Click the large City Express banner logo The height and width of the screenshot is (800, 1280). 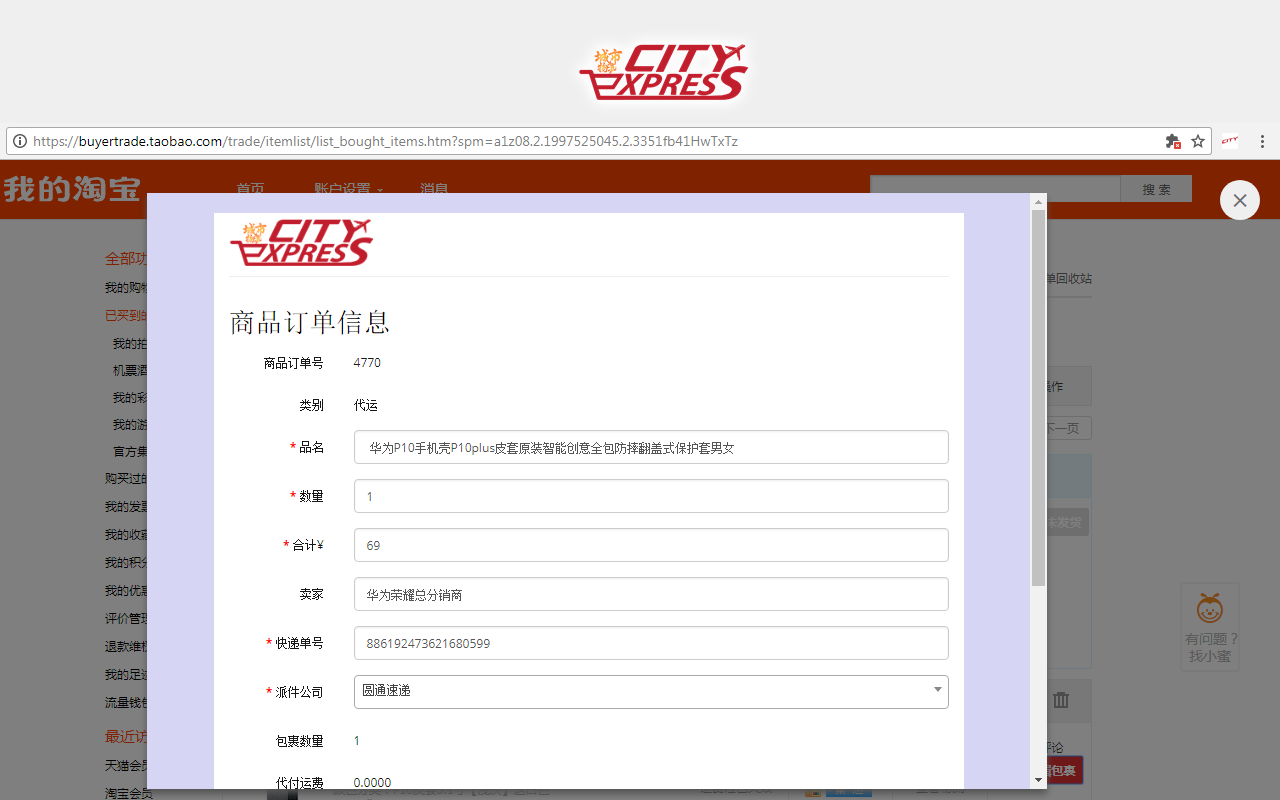point(663,71)
